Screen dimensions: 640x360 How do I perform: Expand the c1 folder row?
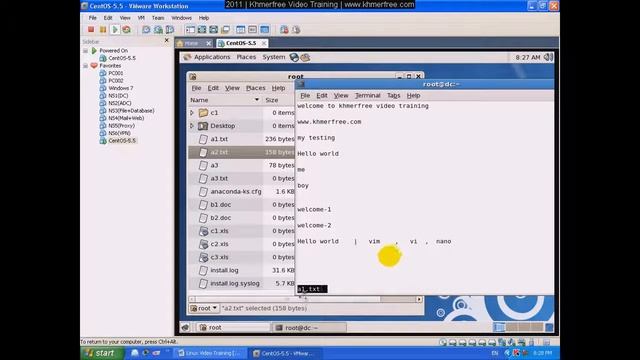pyautogui.click(x=192, y=113)
